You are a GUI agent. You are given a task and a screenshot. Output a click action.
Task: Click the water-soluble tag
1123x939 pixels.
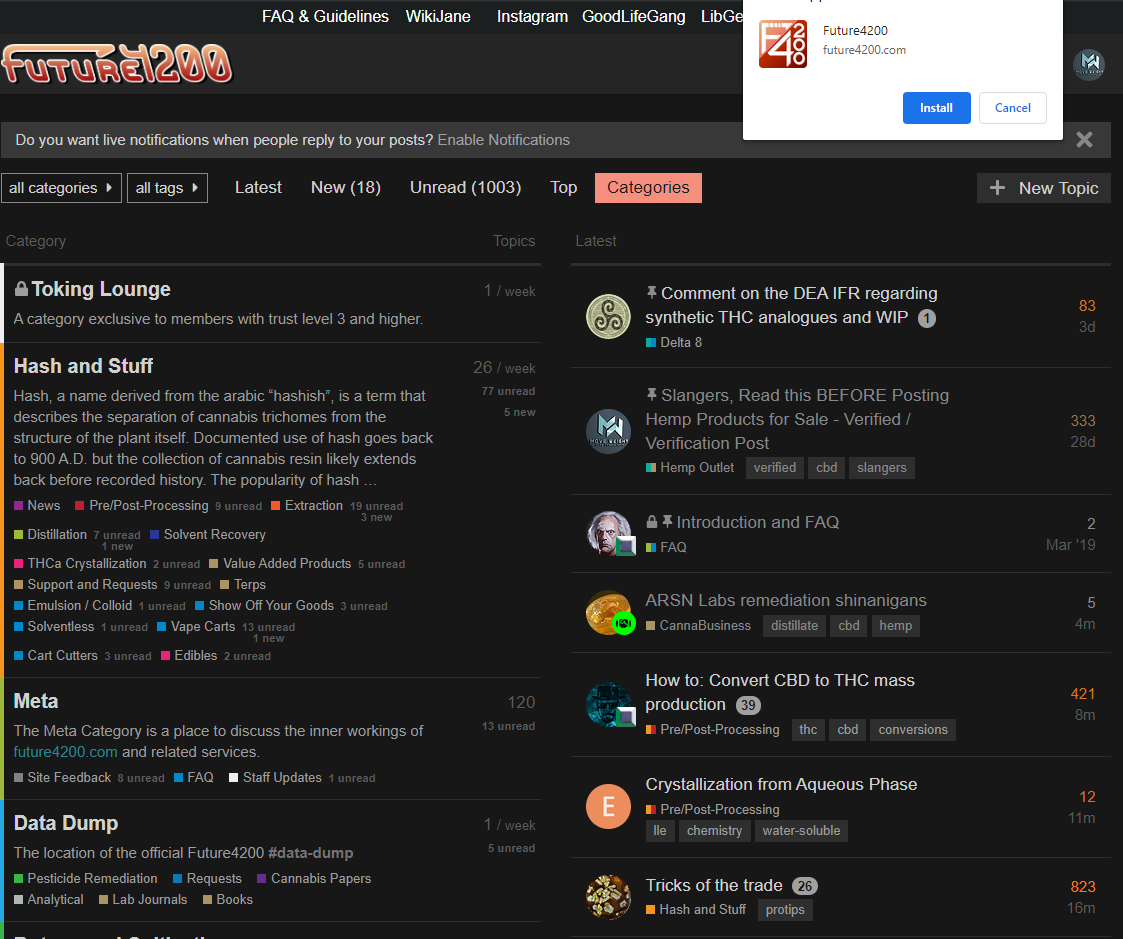[x=801, y=831]
